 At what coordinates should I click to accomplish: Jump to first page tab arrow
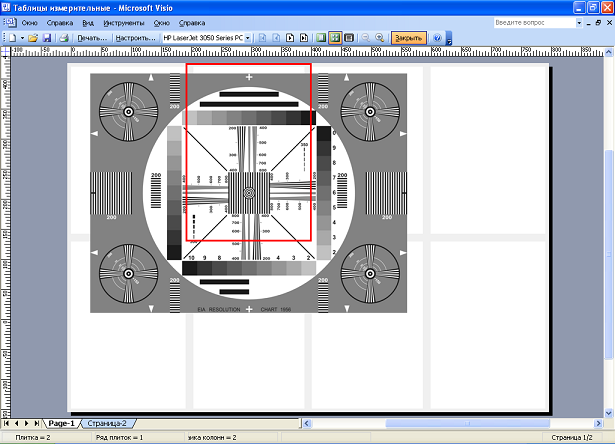(6, 423)
